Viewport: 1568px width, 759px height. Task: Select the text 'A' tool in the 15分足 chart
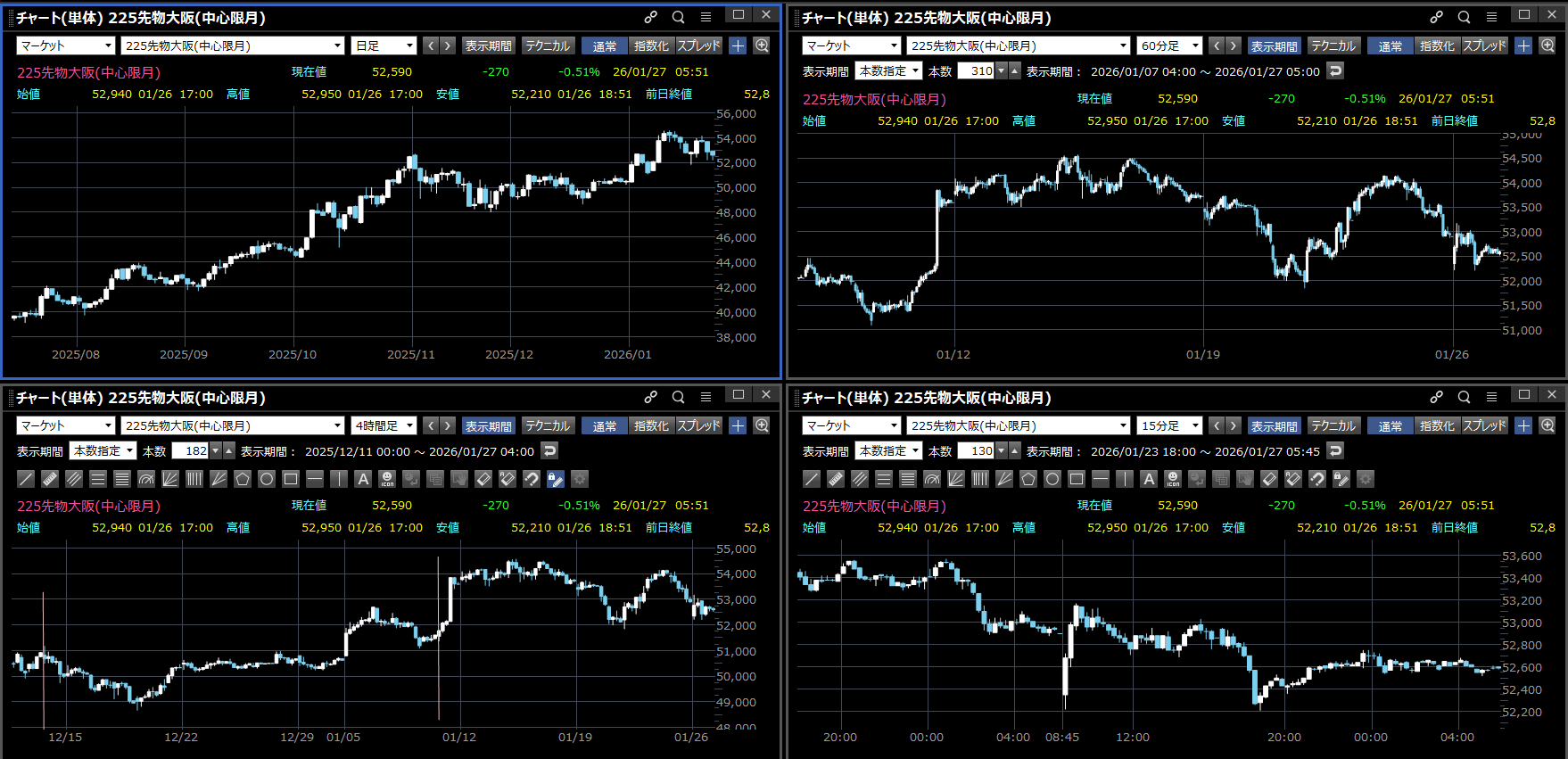coord(1149,479)
